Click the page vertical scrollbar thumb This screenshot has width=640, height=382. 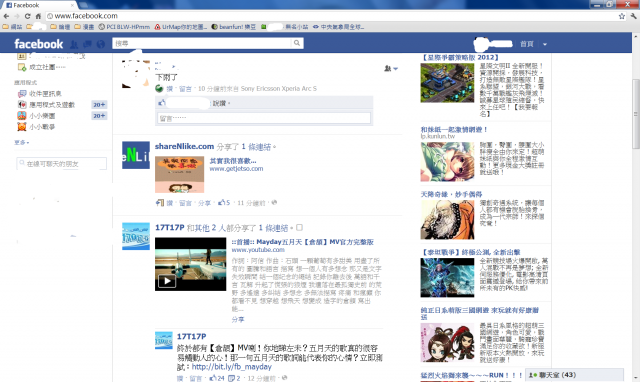coord(636,113)
